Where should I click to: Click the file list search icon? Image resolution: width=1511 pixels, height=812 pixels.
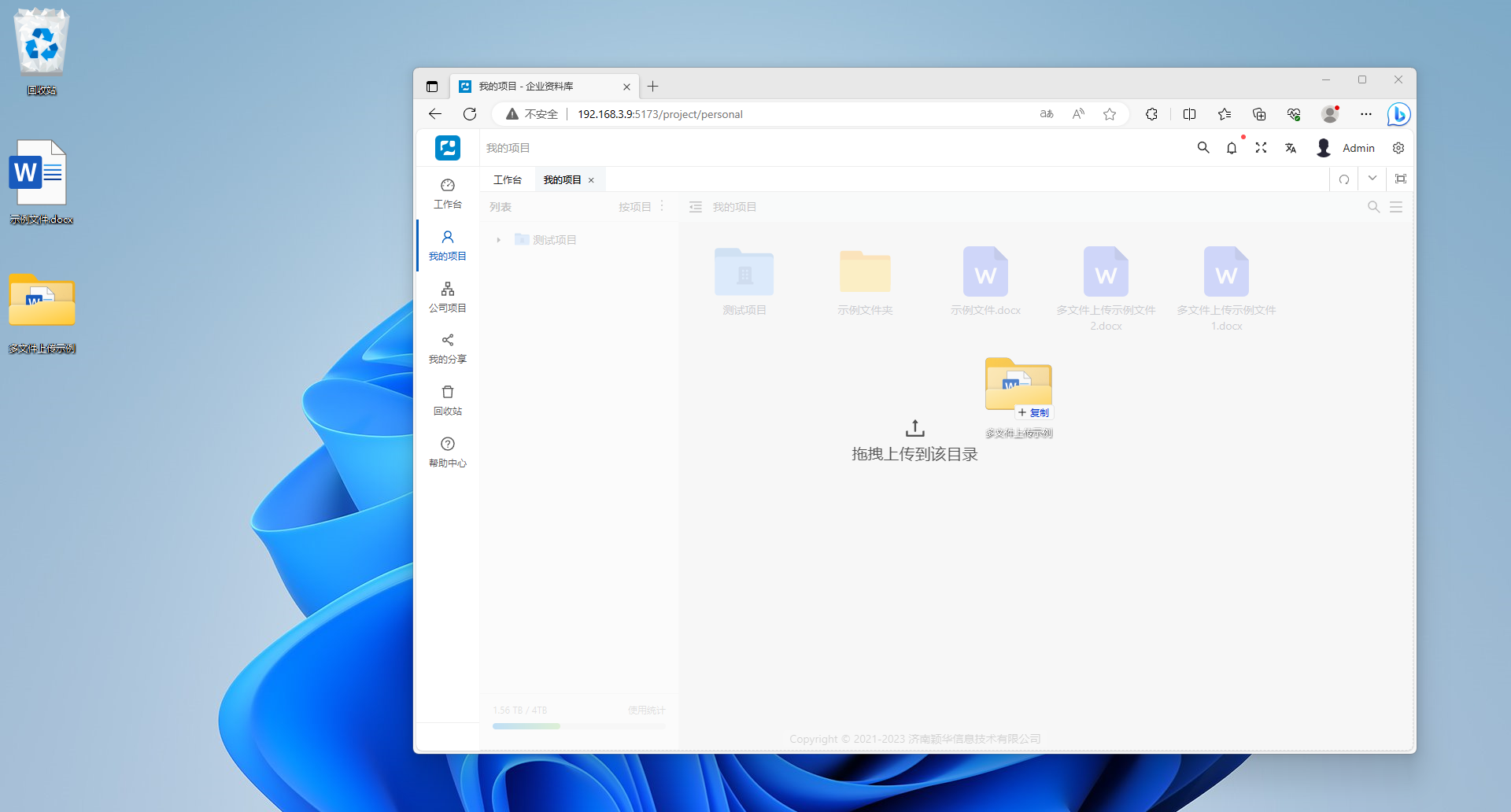click(1374, 207)
